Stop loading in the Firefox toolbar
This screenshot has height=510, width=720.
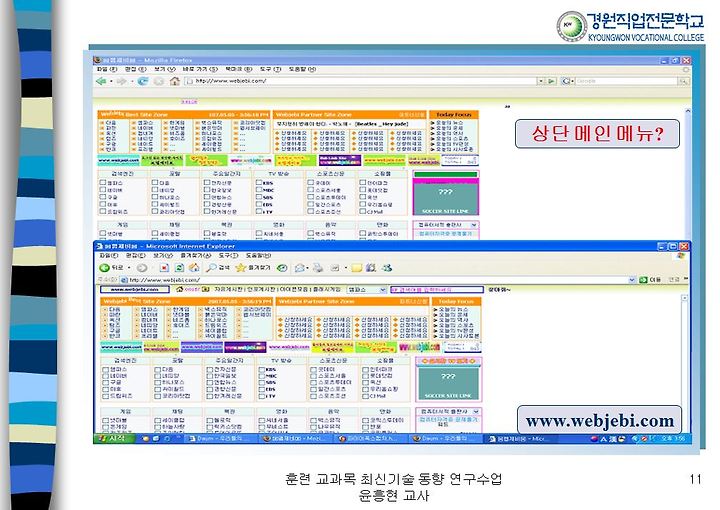(x=159, y=81)
